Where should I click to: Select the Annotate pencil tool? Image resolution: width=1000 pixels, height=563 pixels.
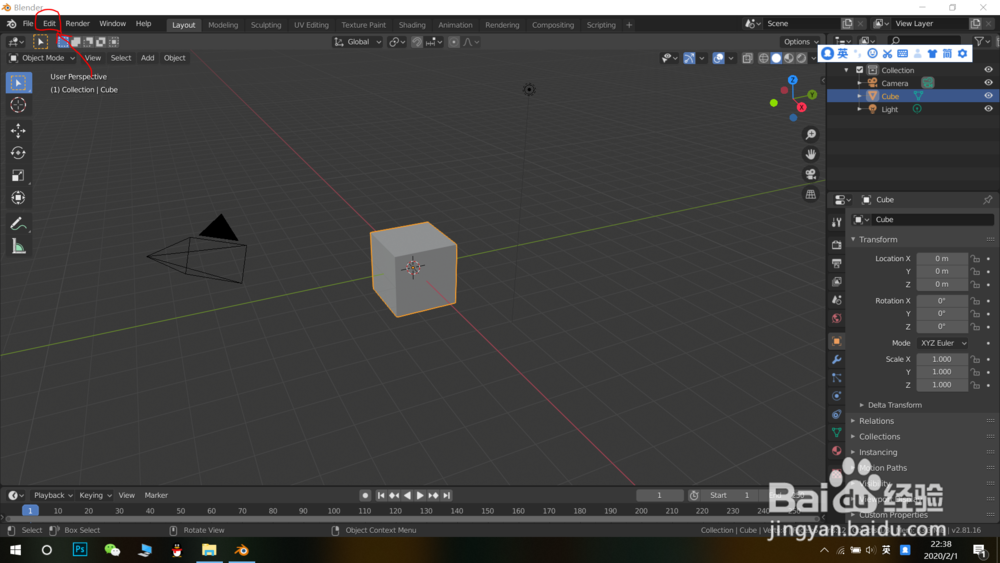tap(18, 224)
